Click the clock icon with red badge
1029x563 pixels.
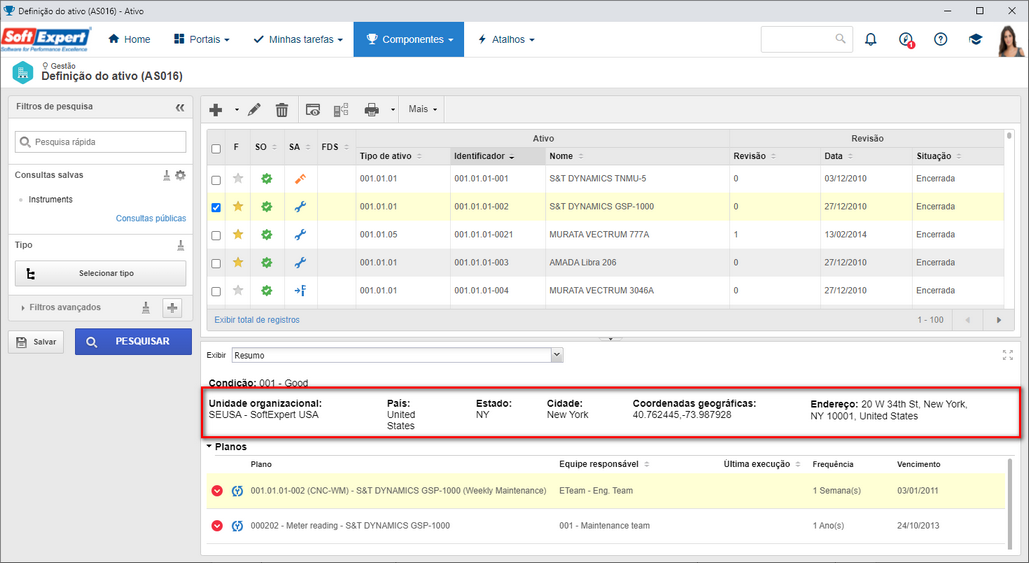[x=906, y=40]
